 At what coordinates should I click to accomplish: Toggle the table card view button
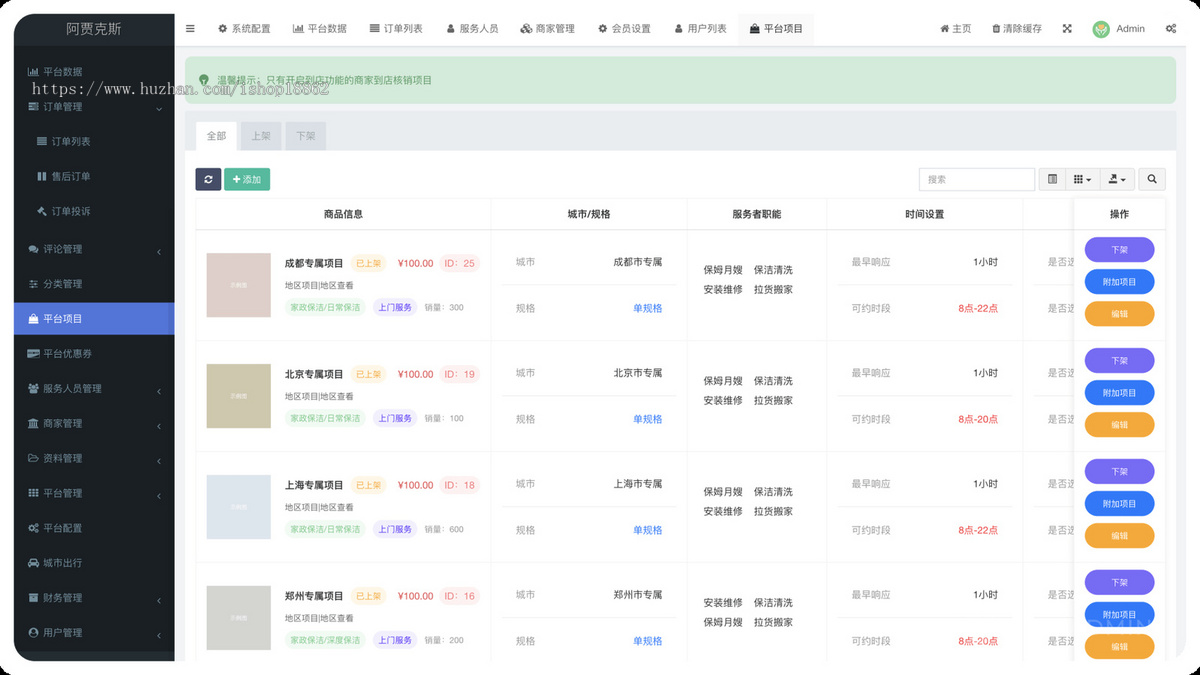pyautogui.click(x=1052, y=179)
